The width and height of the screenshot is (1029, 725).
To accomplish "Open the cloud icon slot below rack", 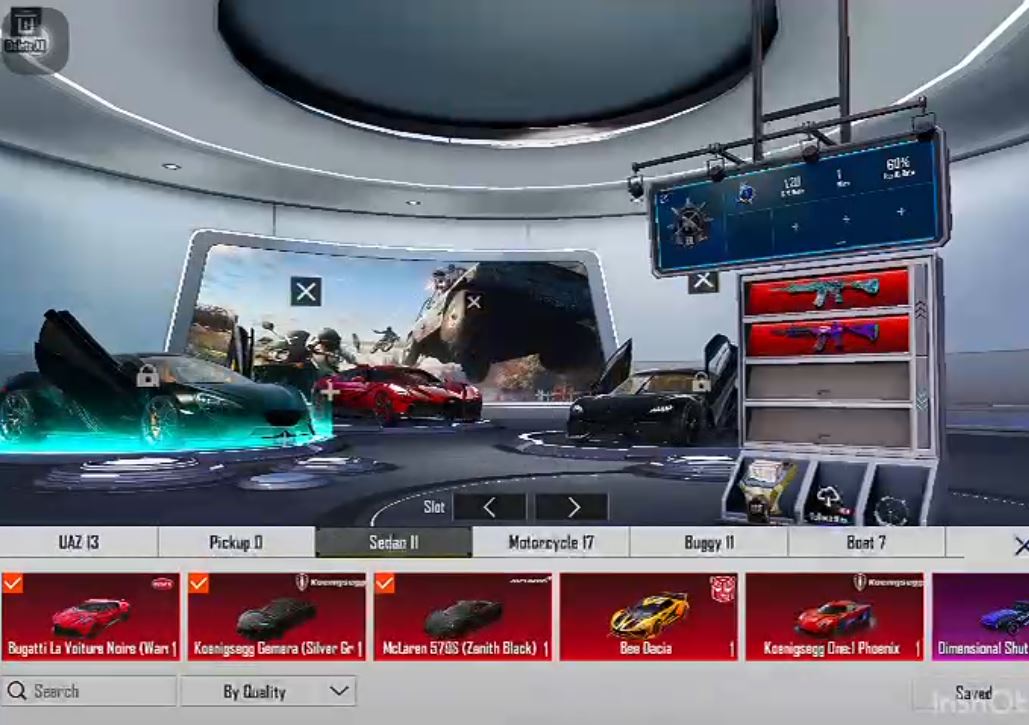I will 830,497.
